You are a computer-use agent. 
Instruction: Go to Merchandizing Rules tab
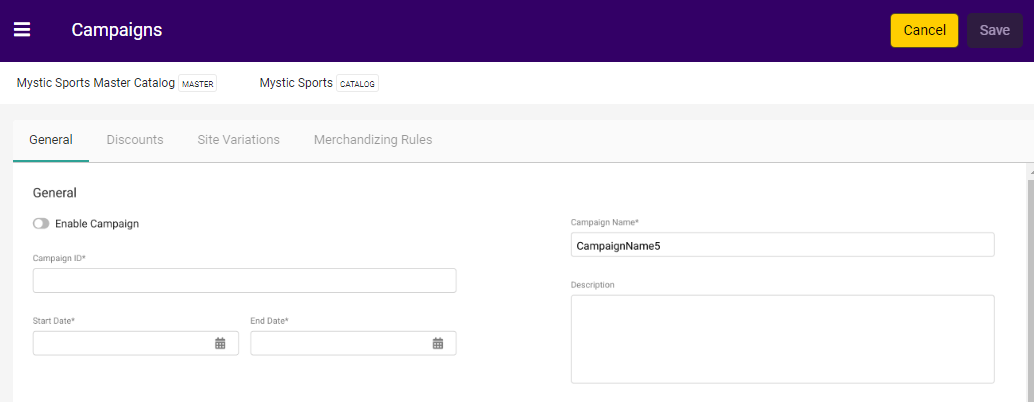point(373,140)
